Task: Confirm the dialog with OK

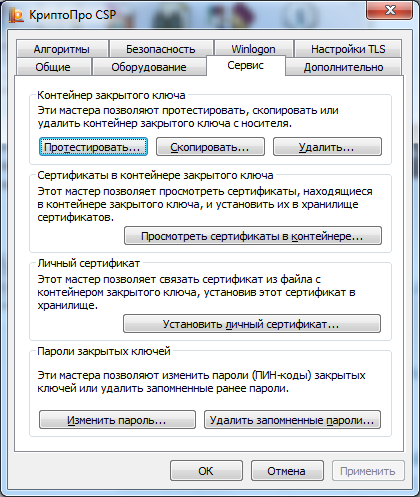Action: point(206,471)
